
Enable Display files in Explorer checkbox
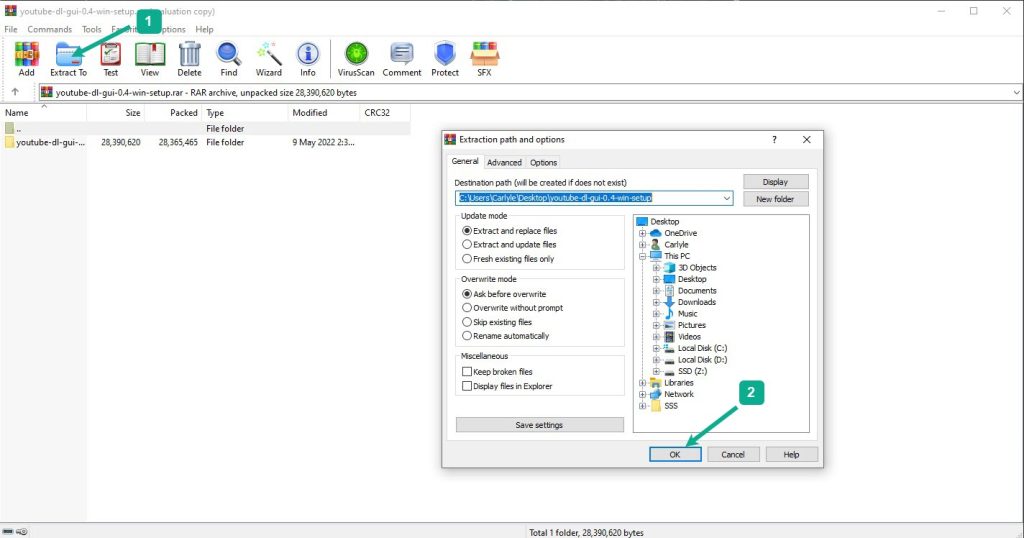point(467,386)
